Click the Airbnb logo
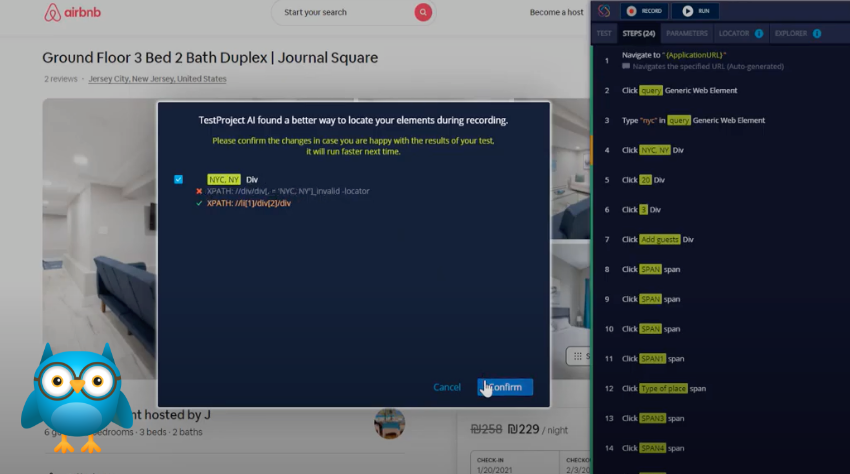This screenshot has height=474, width=850. coord(72,12)
